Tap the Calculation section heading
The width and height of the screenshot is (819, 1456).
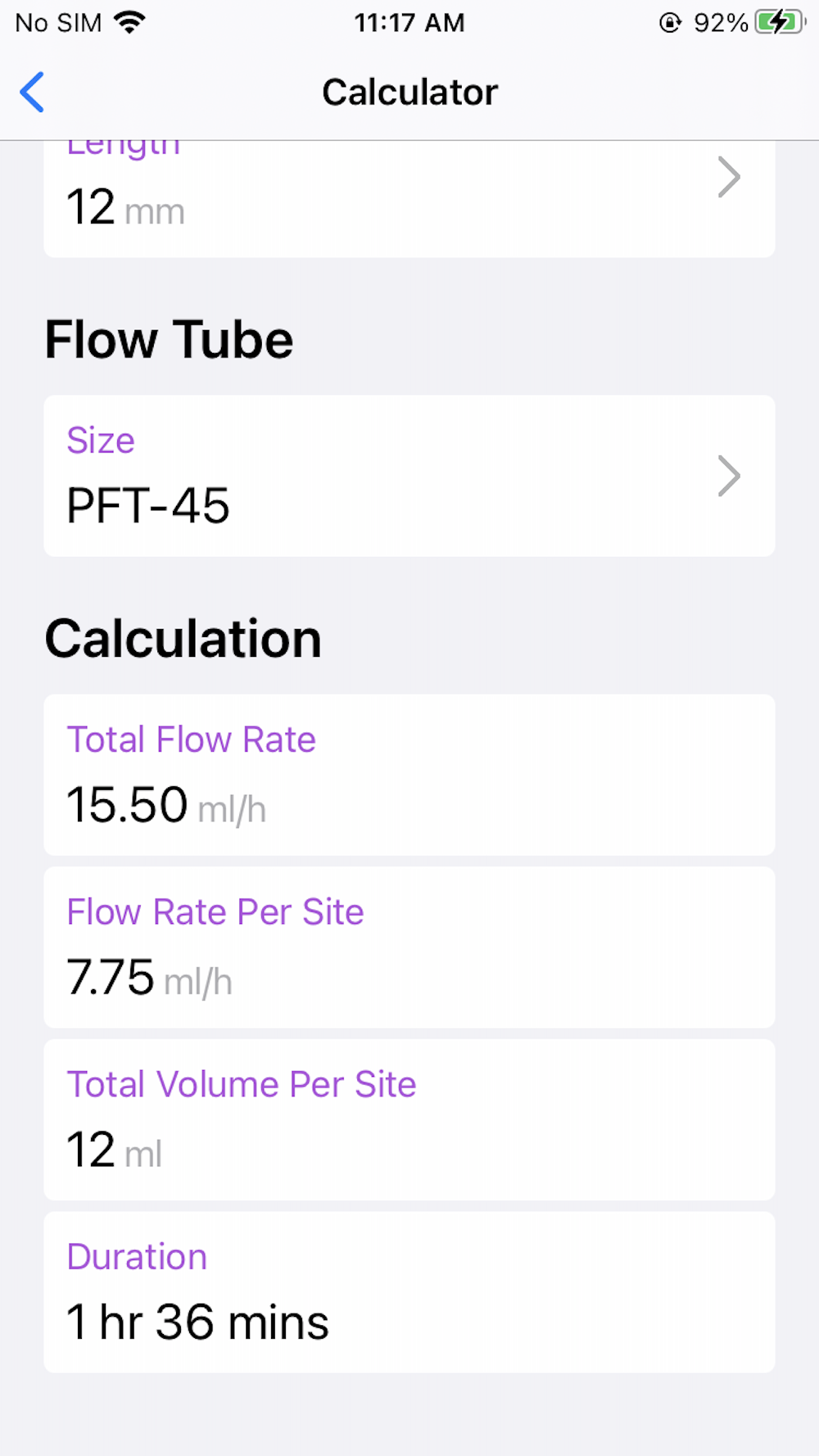[183, 639]
